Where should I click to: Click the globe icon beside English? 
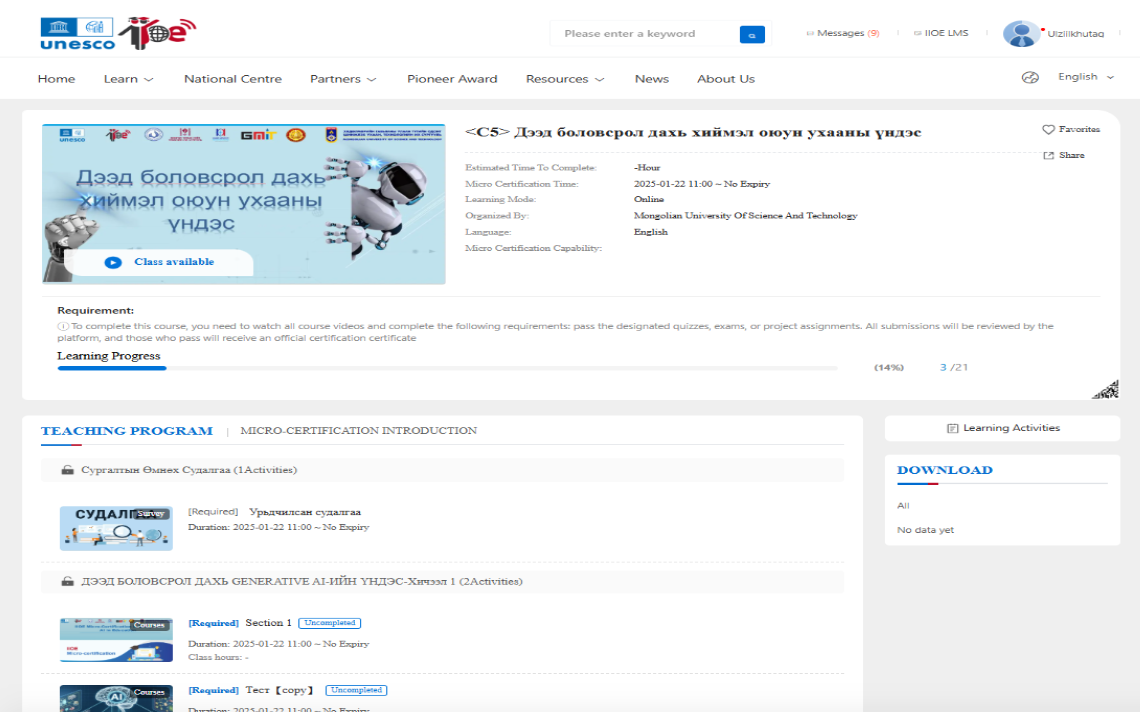1030,78
